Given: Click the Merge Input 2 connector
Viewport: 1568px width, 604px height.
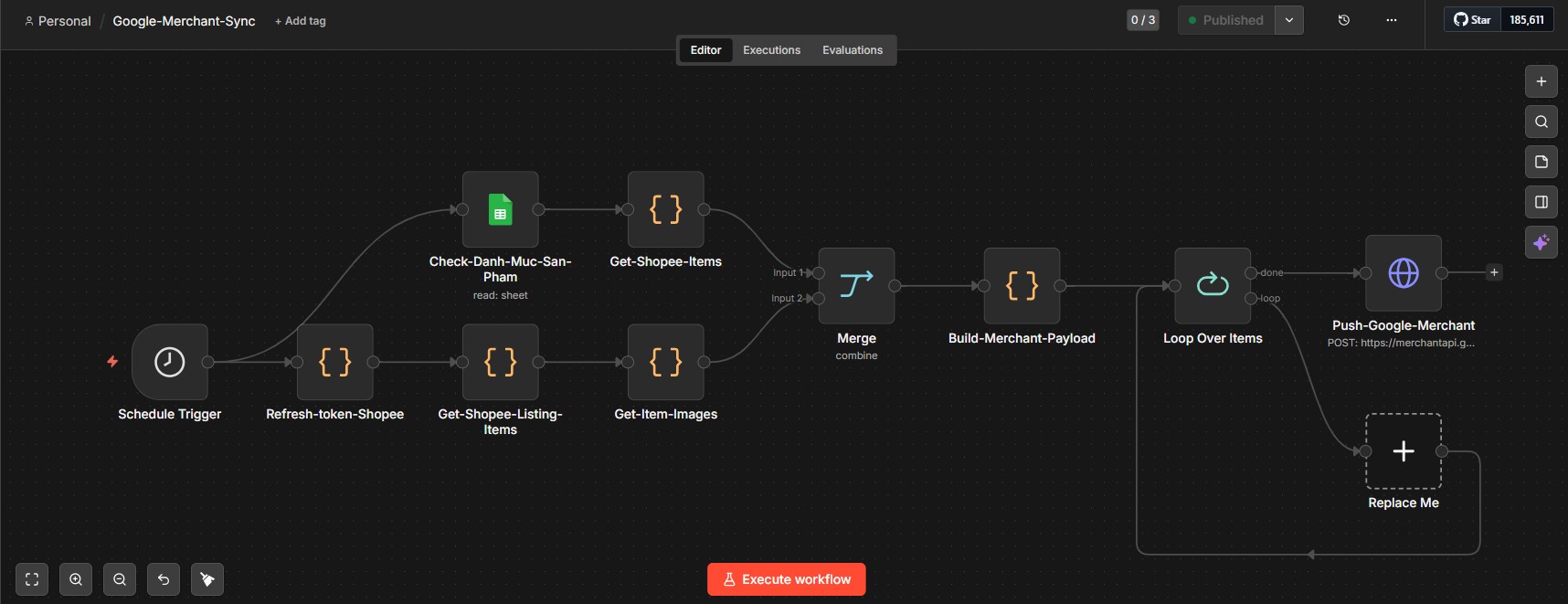Looking at the screenshot, I should coord(819,299).
